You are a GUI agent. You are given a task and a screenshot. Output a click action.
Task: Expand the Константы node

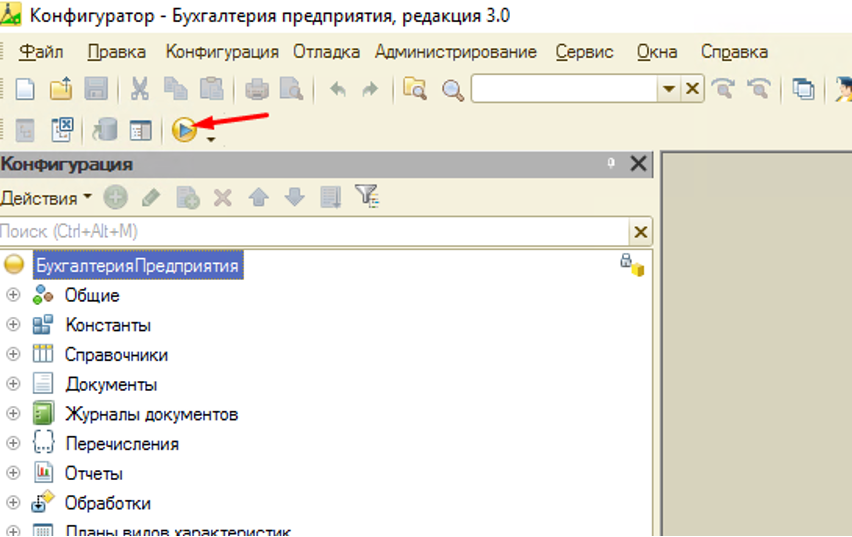[13, 324]
